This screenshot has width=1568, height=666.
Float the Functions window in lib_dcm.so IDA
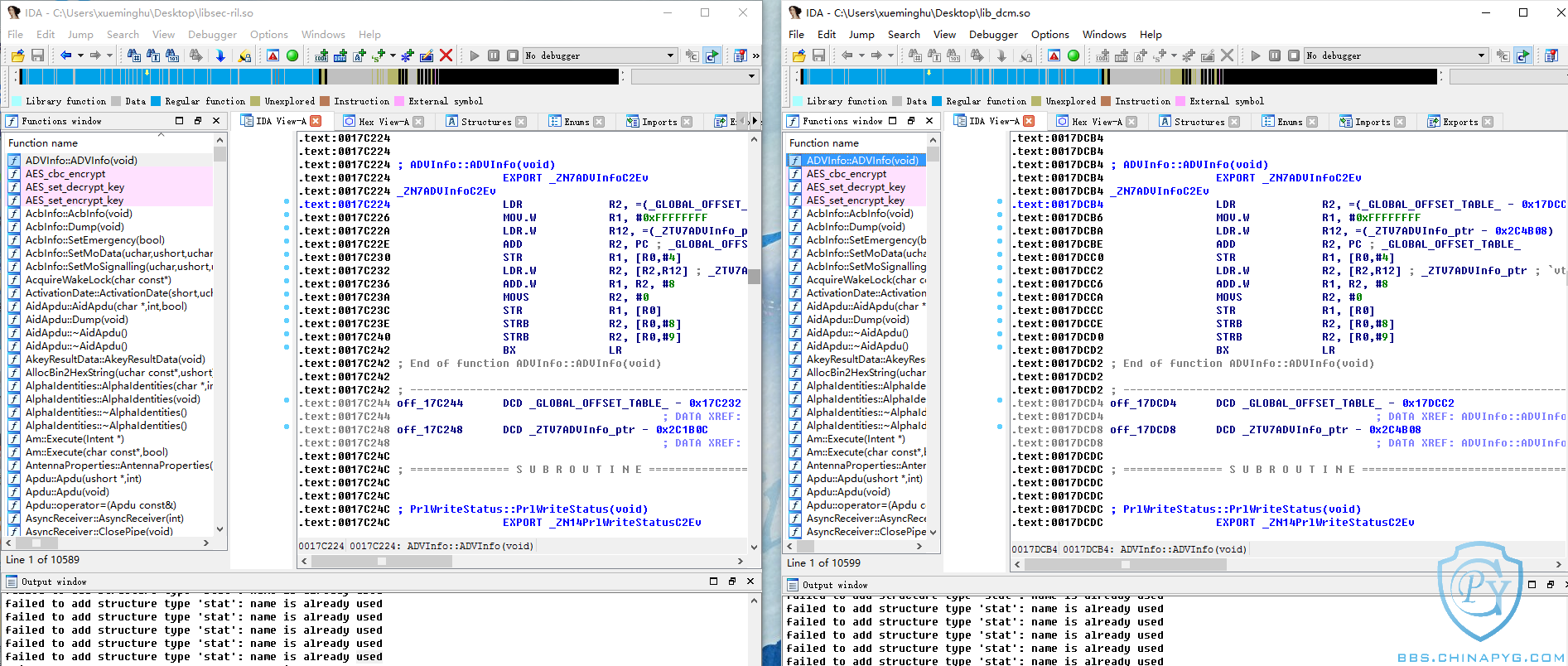910,121
